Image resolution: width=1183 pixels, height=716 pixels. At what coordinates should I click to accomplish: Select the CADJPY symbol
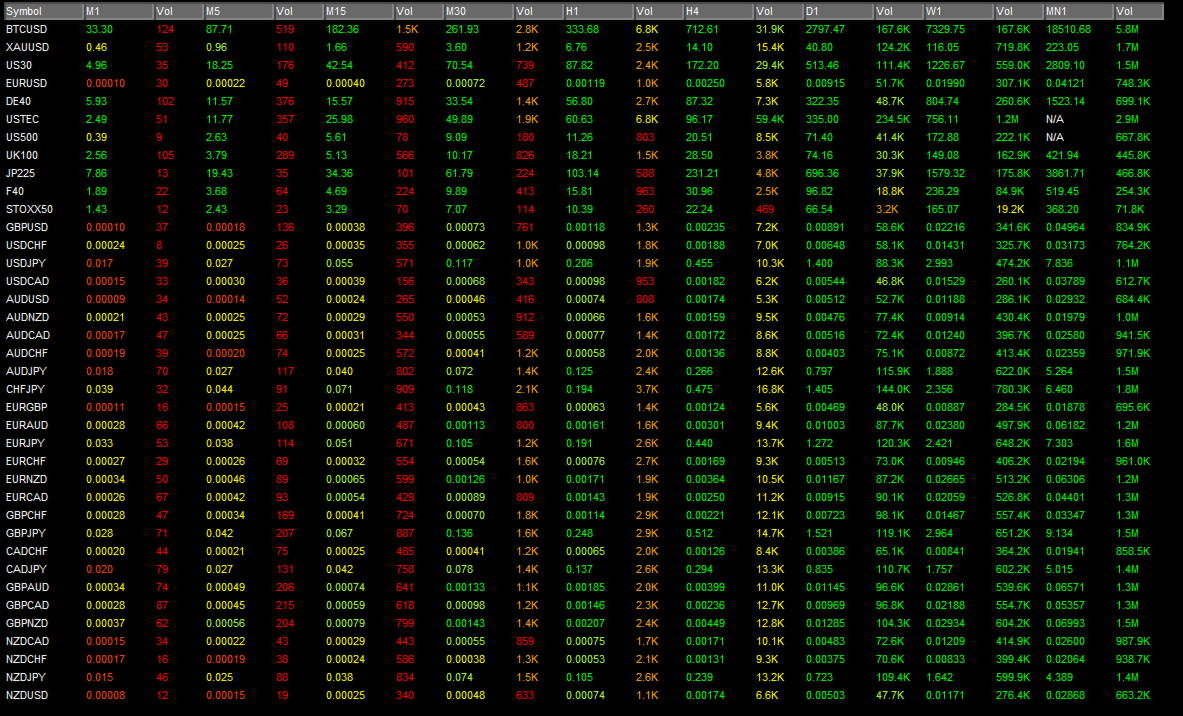click(x=26, y=570)
